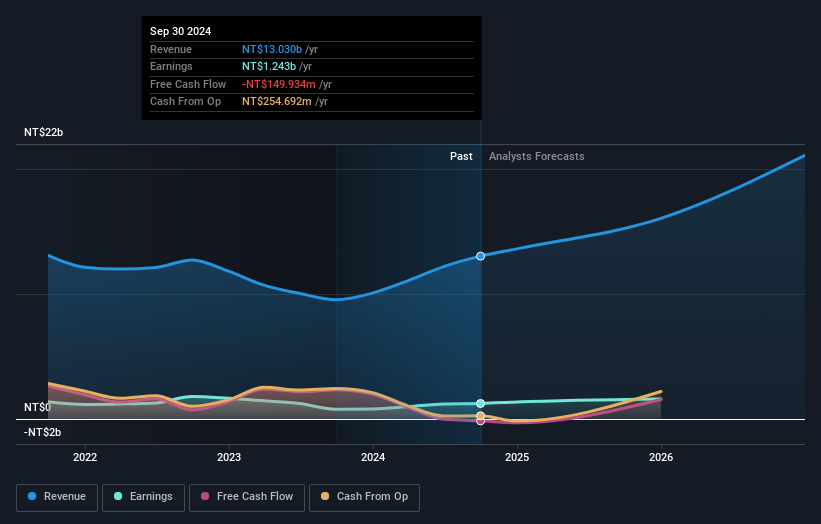Click the NT$254.692m cash from op value
The width and height of the screenshot is (821, 524).
[276, 102]
